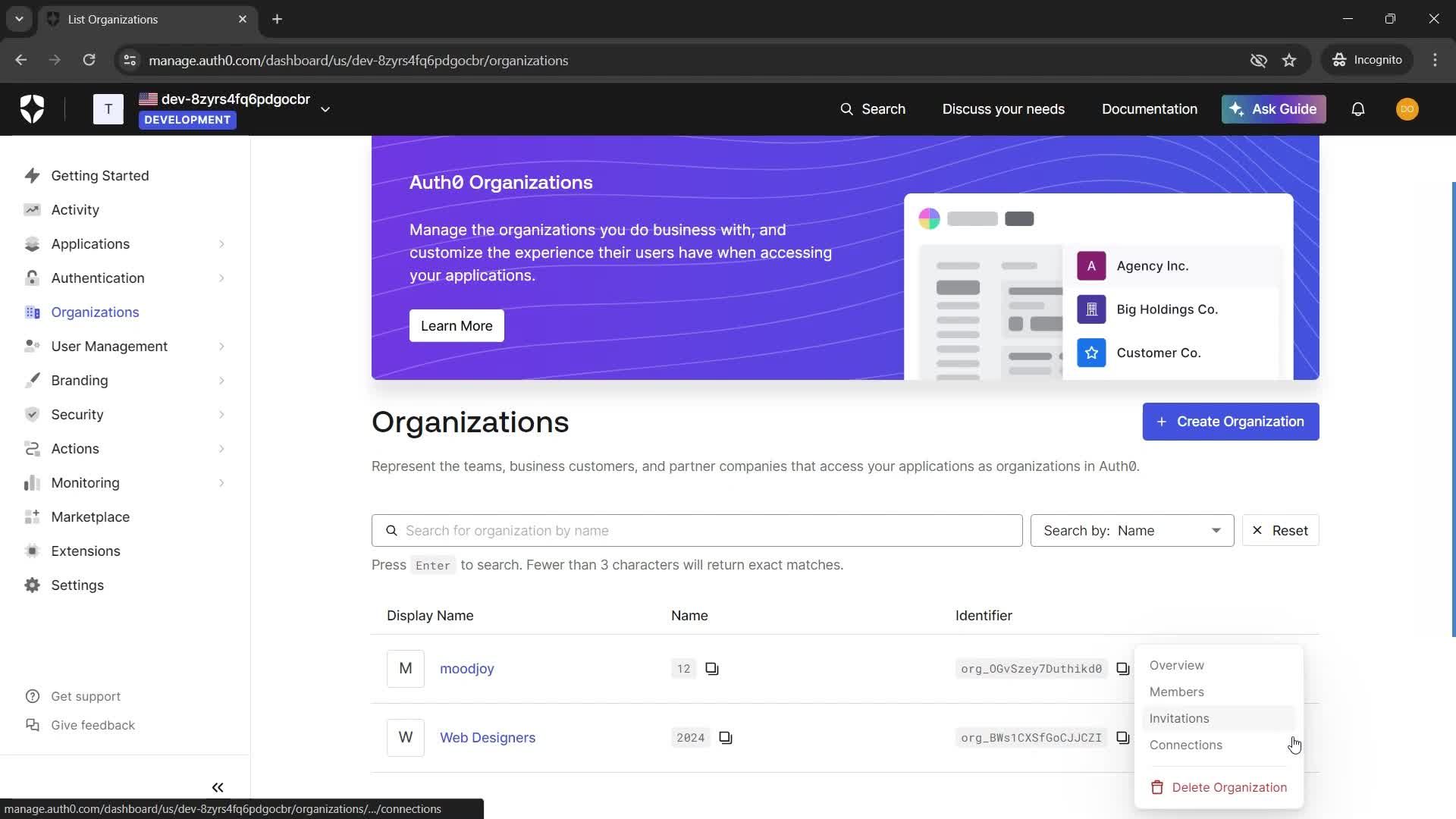Choose Delete Organization in the menu

point(1219,788)
